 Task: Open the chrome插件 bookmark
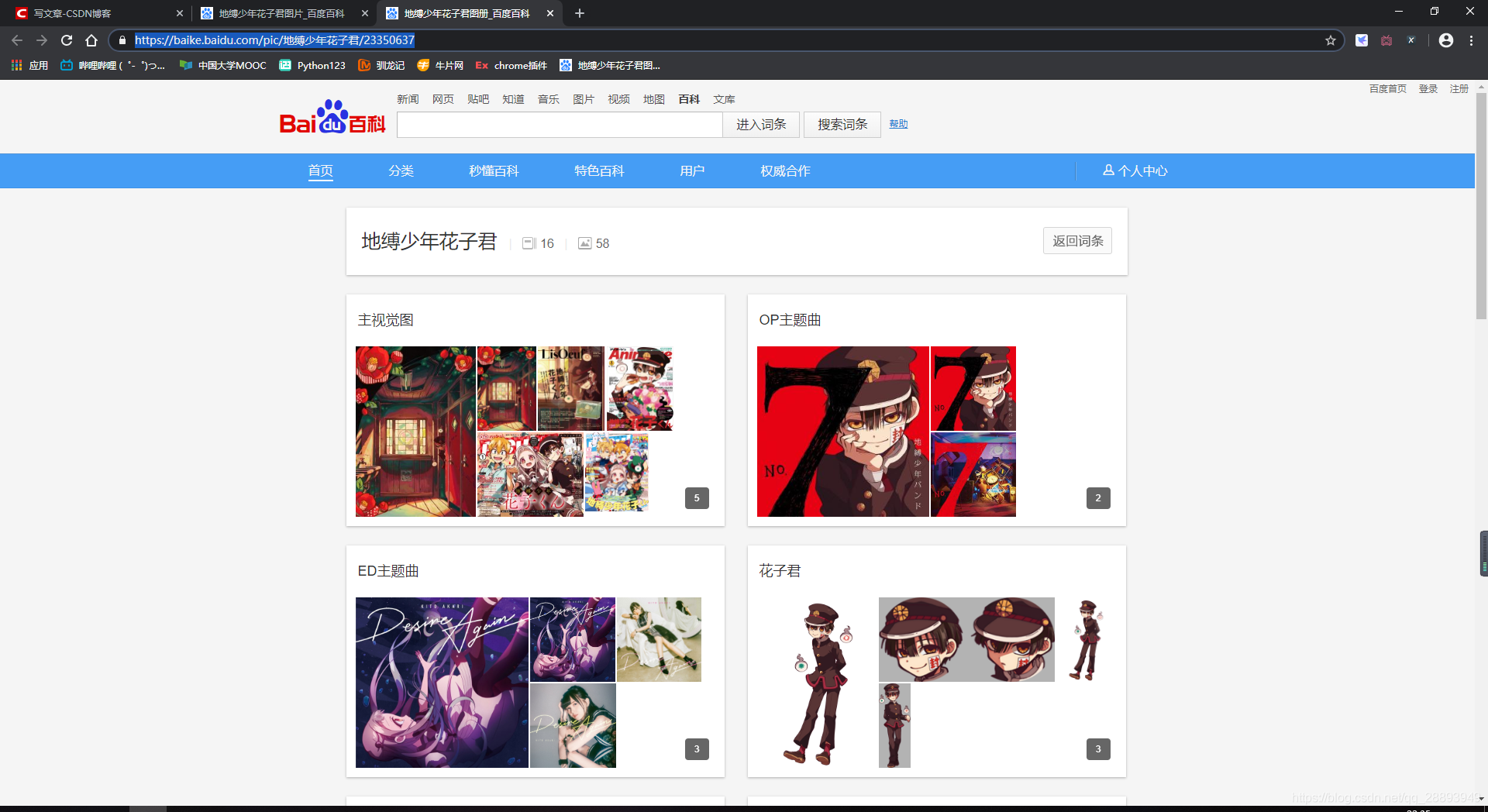511,66
